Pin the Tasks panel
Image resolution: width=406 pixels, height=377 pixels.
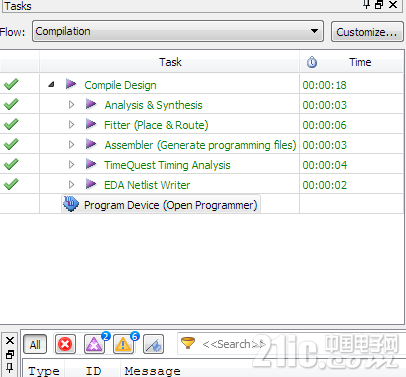[366, 5]
